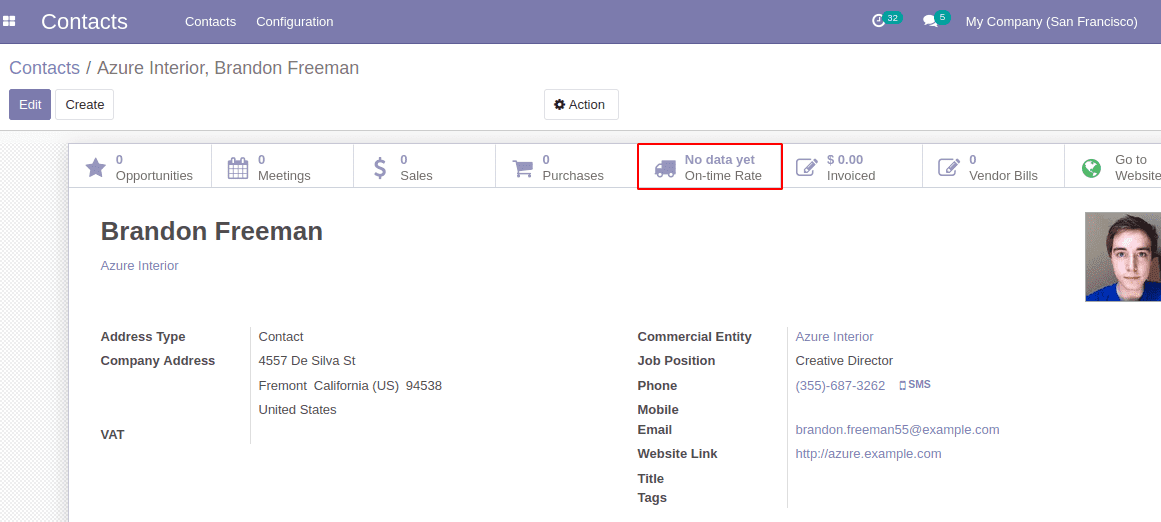Screen dimensions: 1161x522
Task: Open the Commercial Entity Azure Interior link
Action: (834, 337)
